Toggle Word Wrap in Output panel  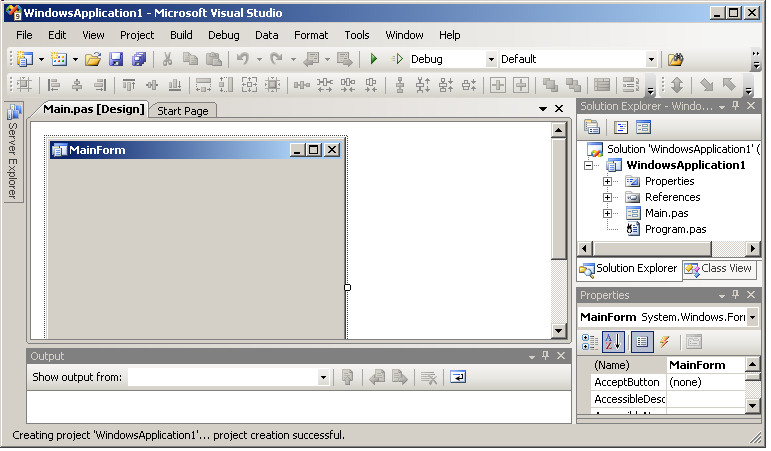tap(457, 377)
